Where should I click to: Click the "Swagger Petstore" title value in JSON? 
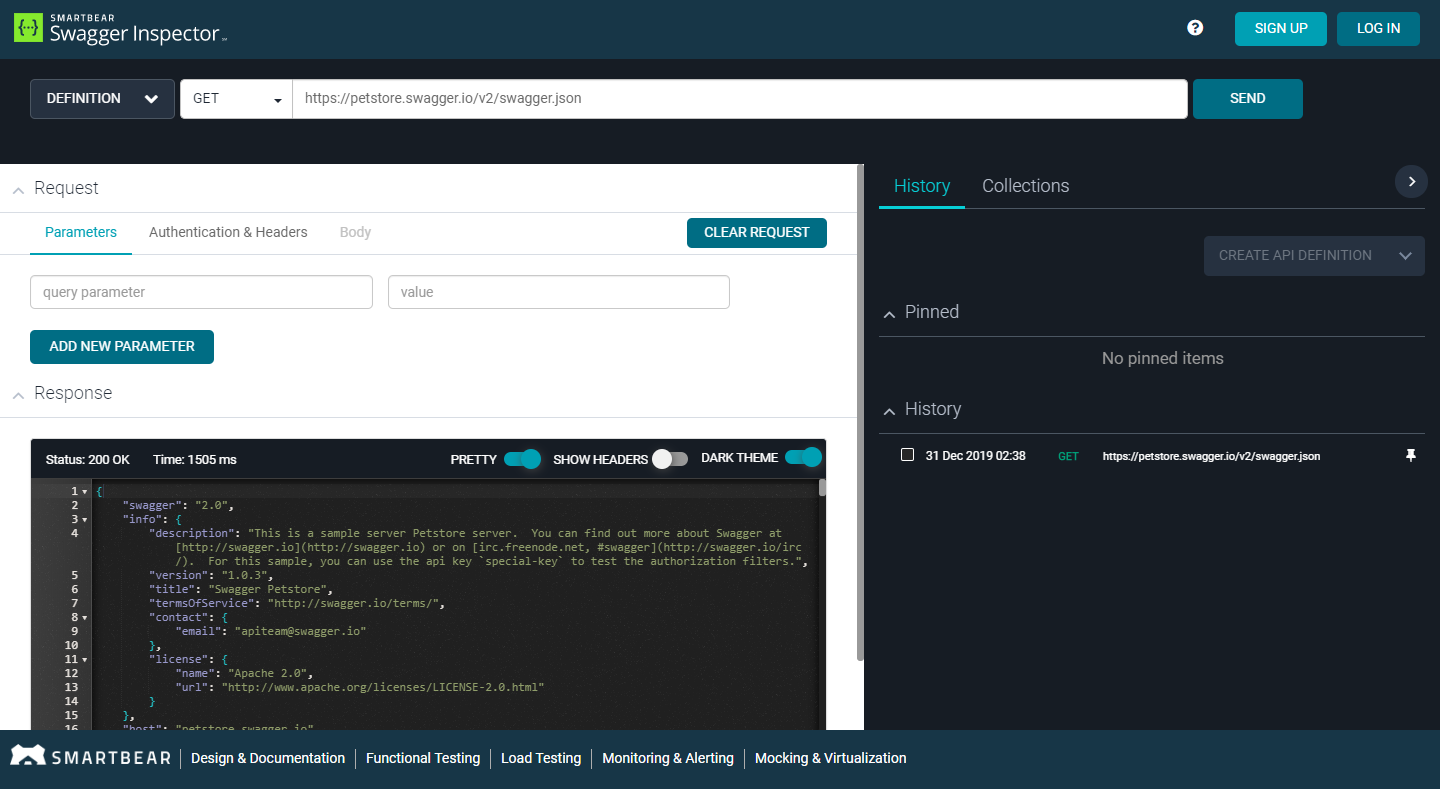[x=267, y=590]
